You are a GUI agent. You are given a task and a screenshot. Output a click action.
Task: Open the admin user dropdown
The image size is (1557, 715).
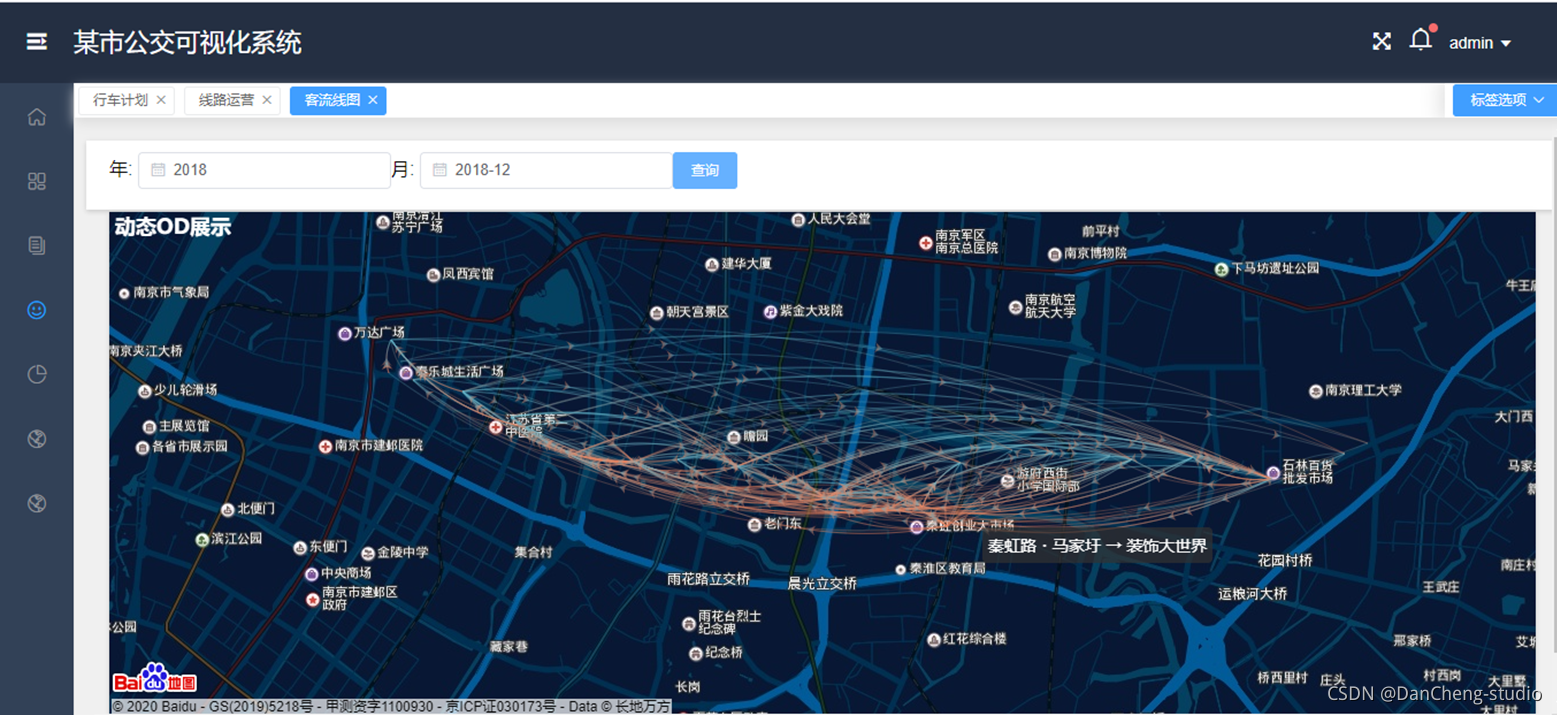pos(1479,43)
